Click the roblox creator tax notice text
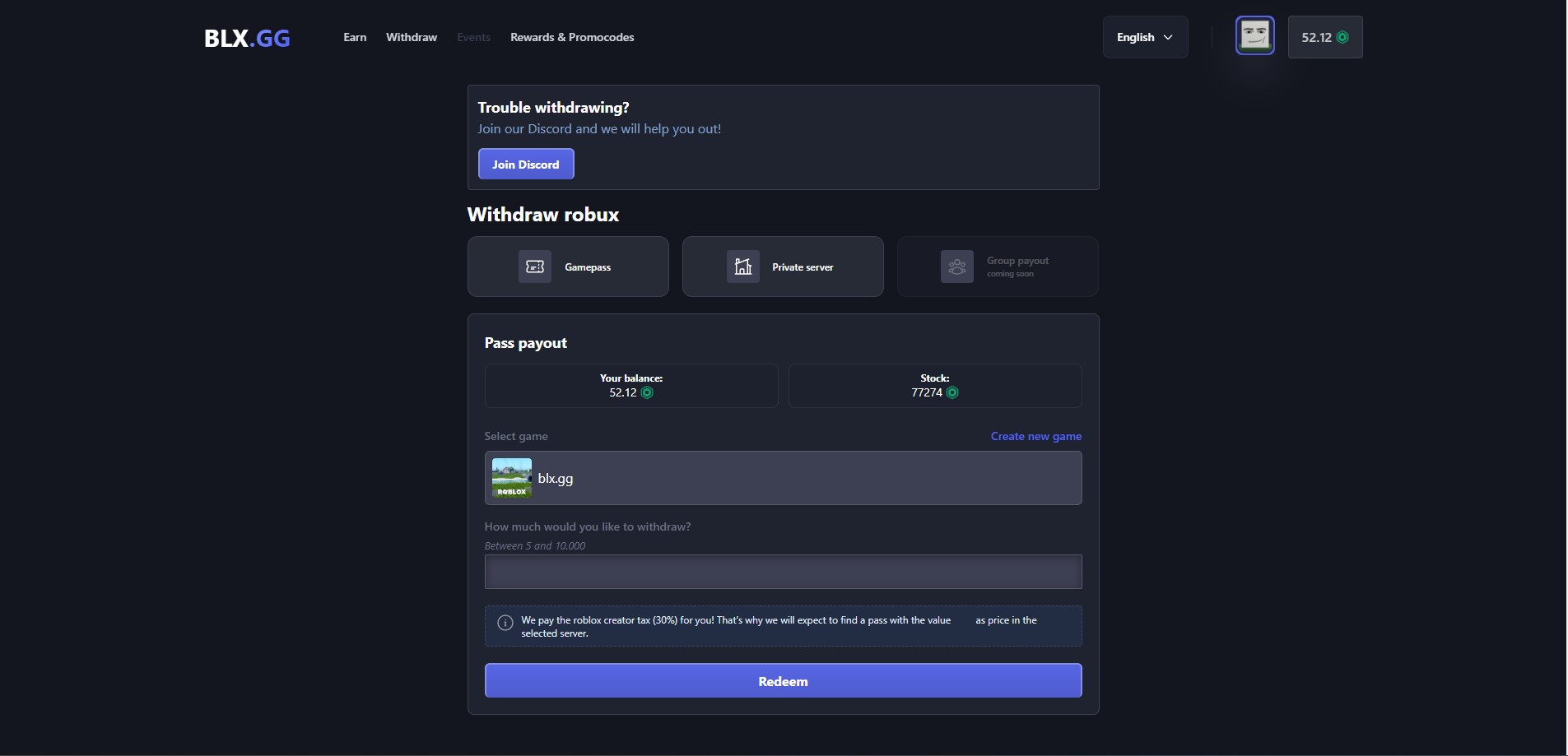The height and width of the screenshot is (756, 1568). (779, 627)
